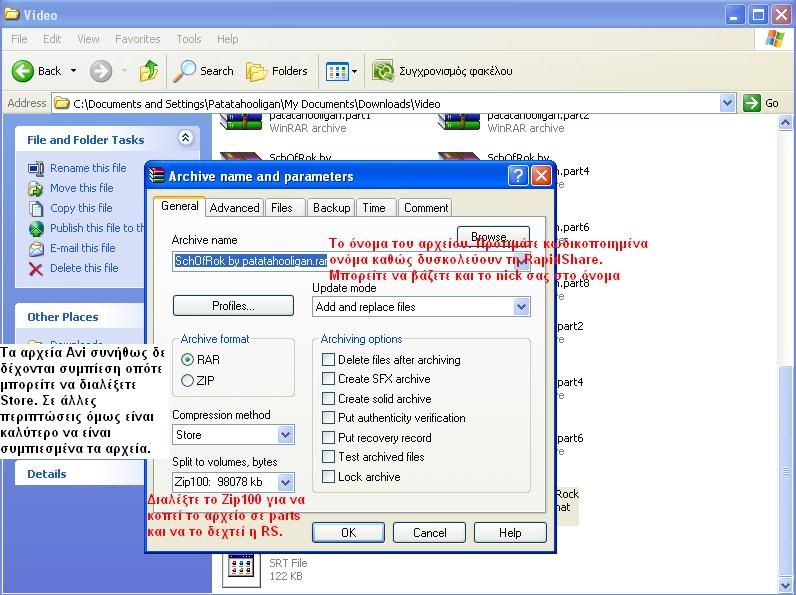The image size is (796, 595).
Task: Click the Copy this file icon
Action: coord(36,208)
